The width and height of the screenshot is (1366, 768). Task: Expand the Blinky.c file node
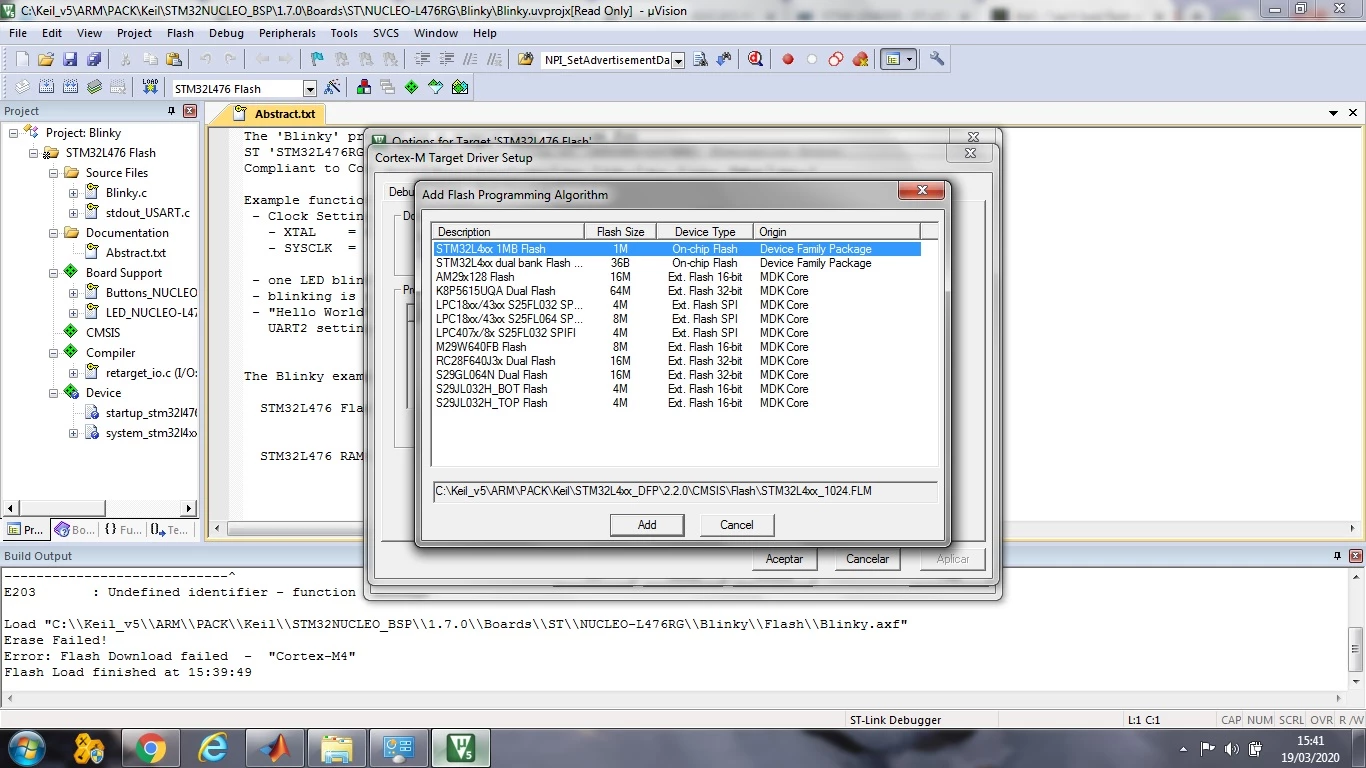pyautogui.click(x=74, y=193)
